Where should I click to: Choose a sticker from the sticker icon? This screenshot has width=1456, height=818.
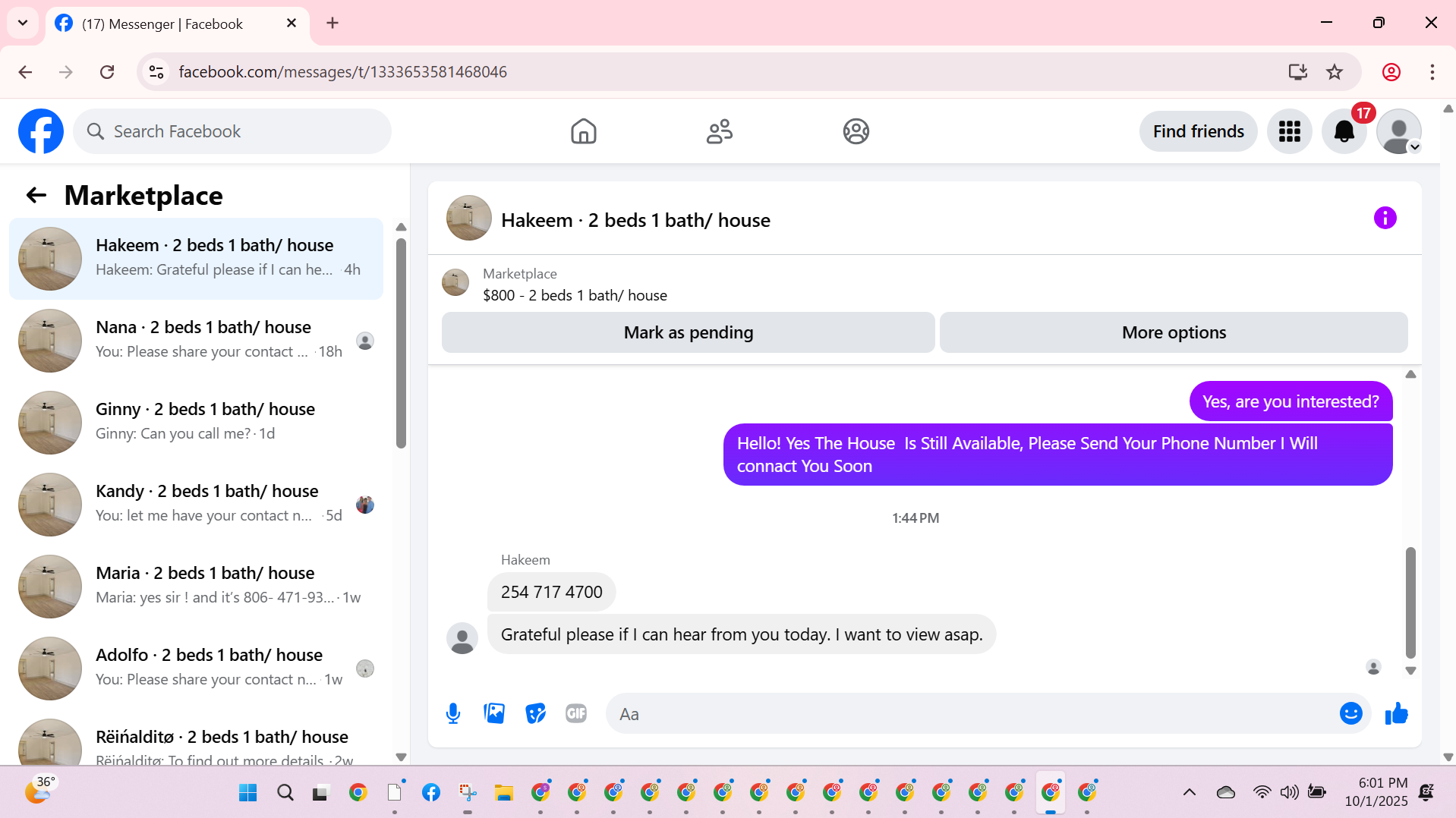pos(535,713)
